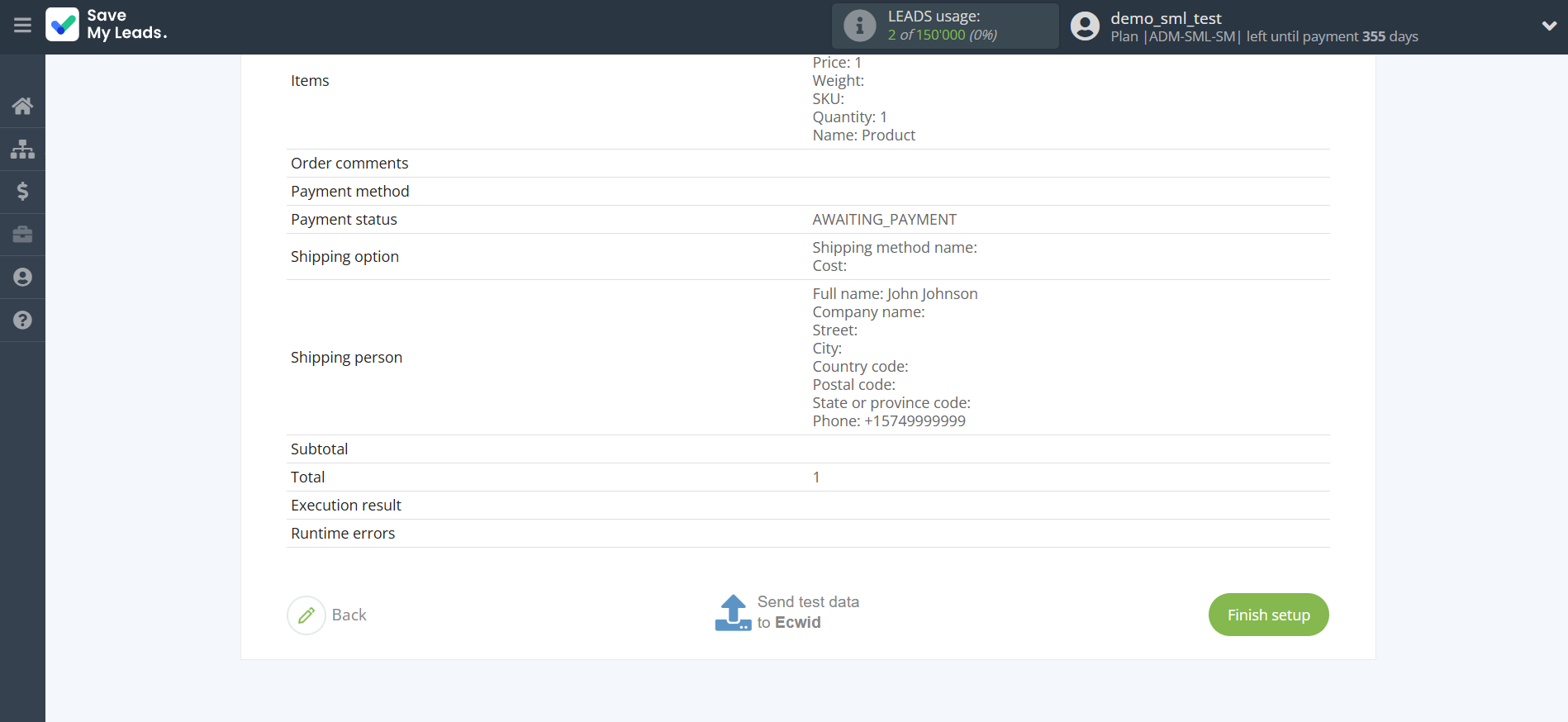
Task: Click the pencil edit icon beside Back
Action: coord(306,615)
